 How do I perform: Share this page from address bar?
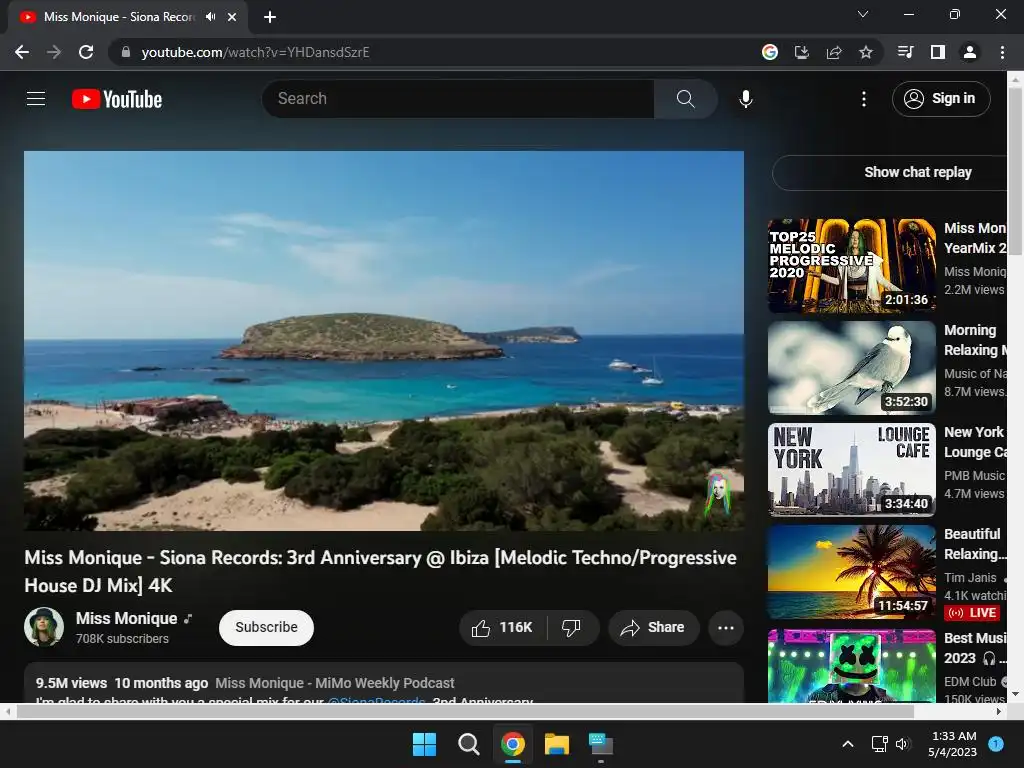point(834,52)
